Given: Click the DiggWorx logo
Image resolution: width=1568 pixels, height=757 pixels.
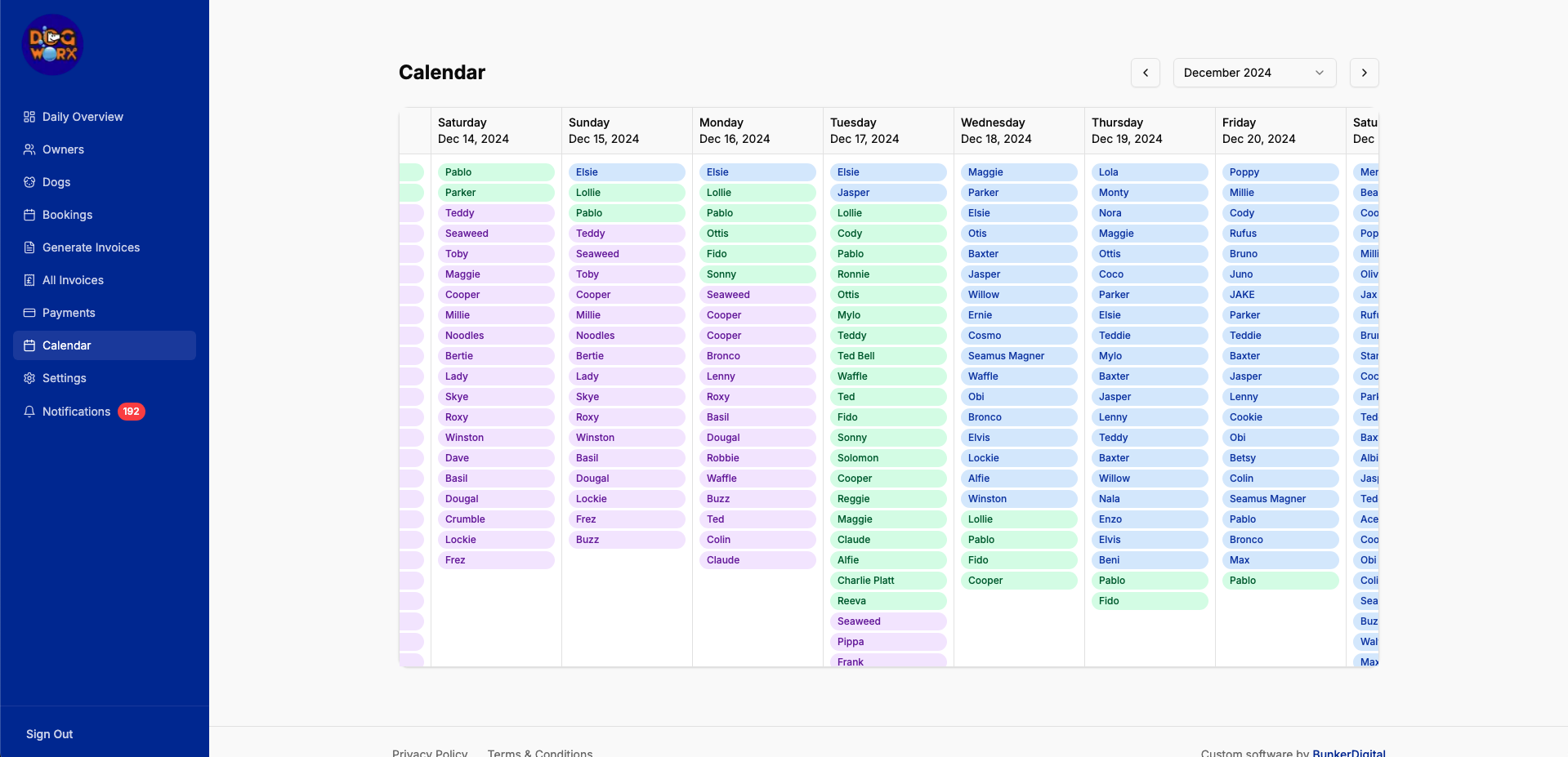Looking at the screenshot, I should [x=51, y=45].
